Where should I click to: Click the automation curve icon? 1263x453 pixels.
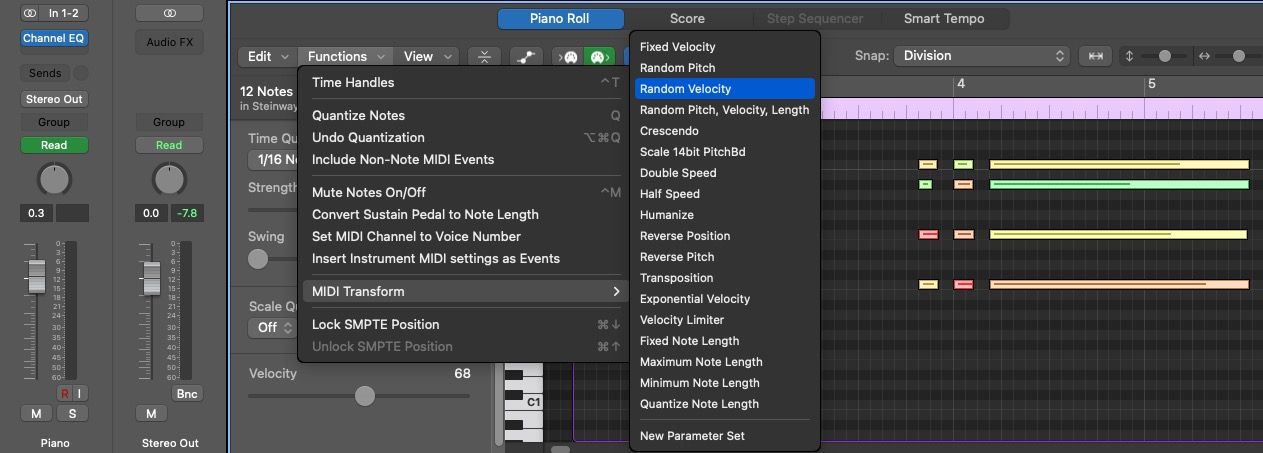tap(526, 57)
